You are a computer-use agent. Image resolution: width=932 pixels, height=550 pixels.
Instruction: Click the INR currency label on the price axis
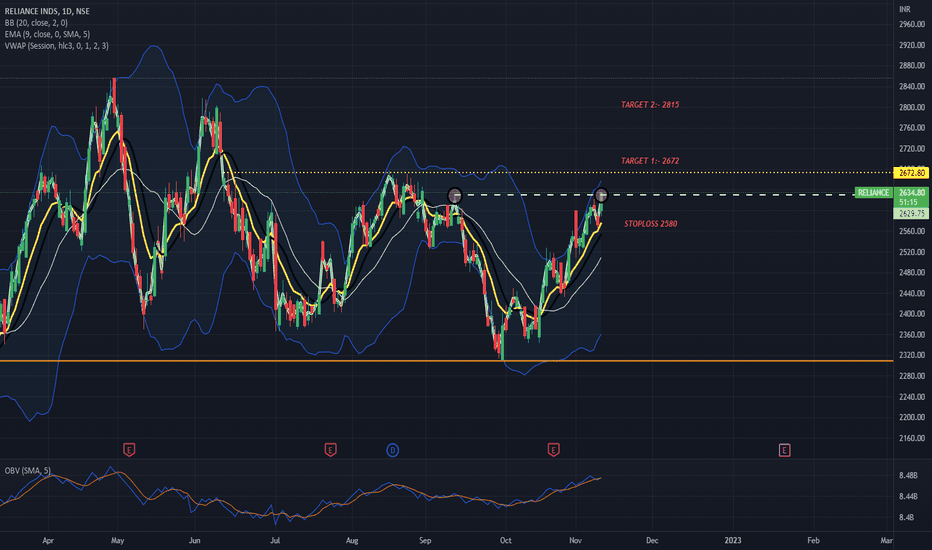(905, 9)
